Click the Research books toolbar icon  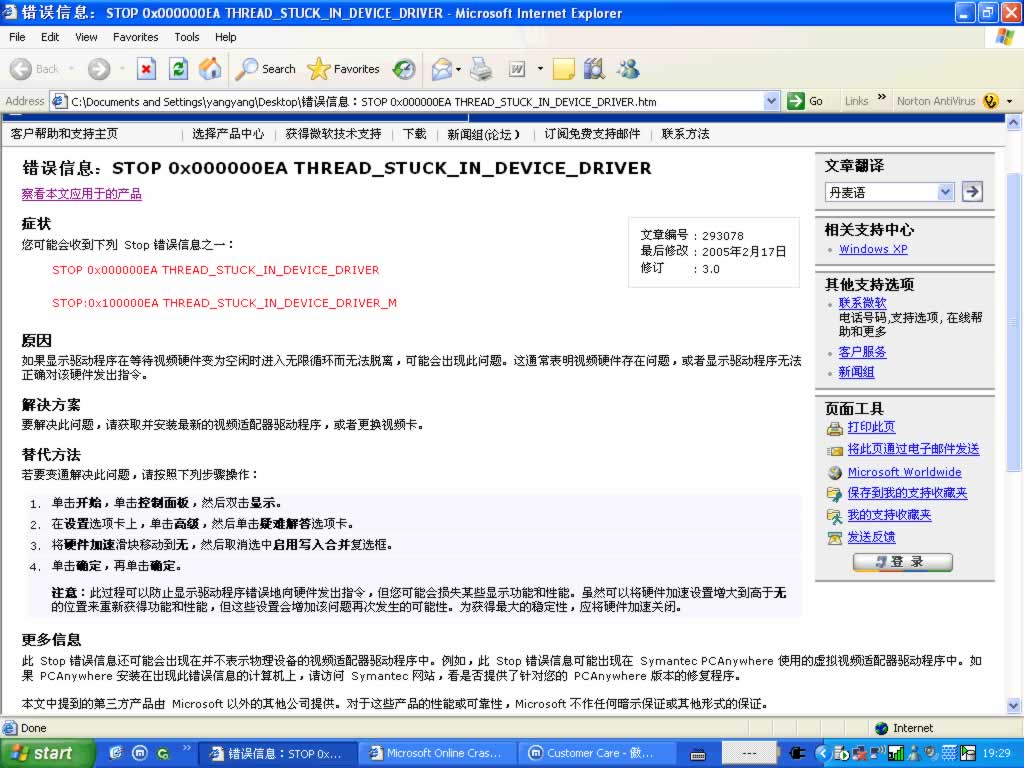coord(594,69)
